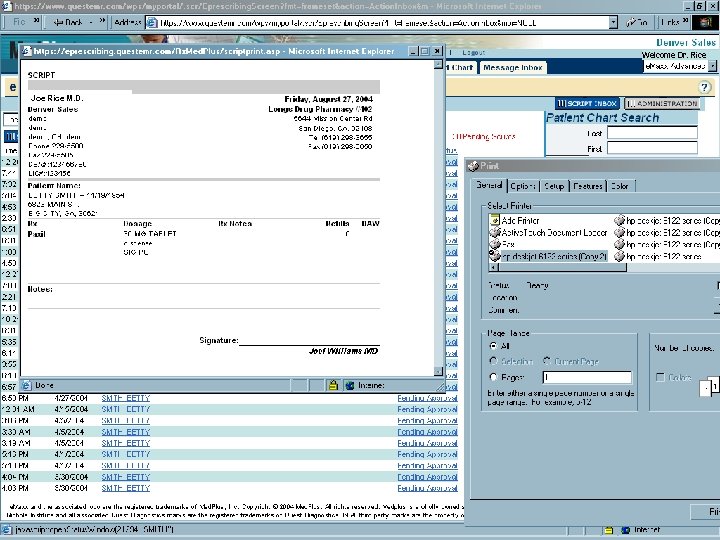Click the script popup scrollbar up arrow
Image resolution: width=720 pixels, height=540 pixels.
(x=439, y=64)
